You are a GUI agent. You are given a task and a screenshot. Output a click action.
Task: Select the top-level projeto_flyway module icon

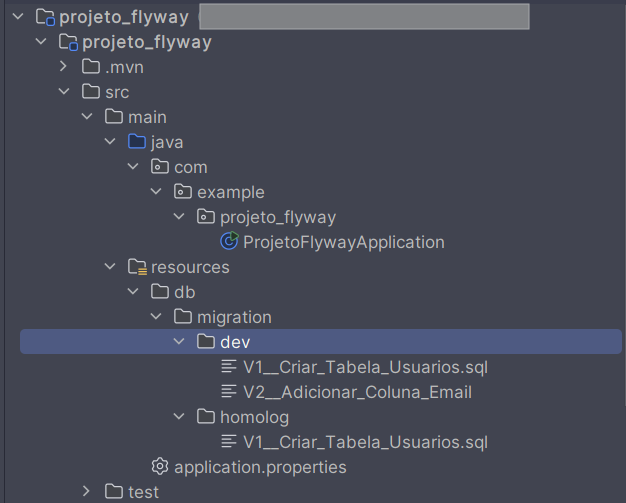pos(45,17)
